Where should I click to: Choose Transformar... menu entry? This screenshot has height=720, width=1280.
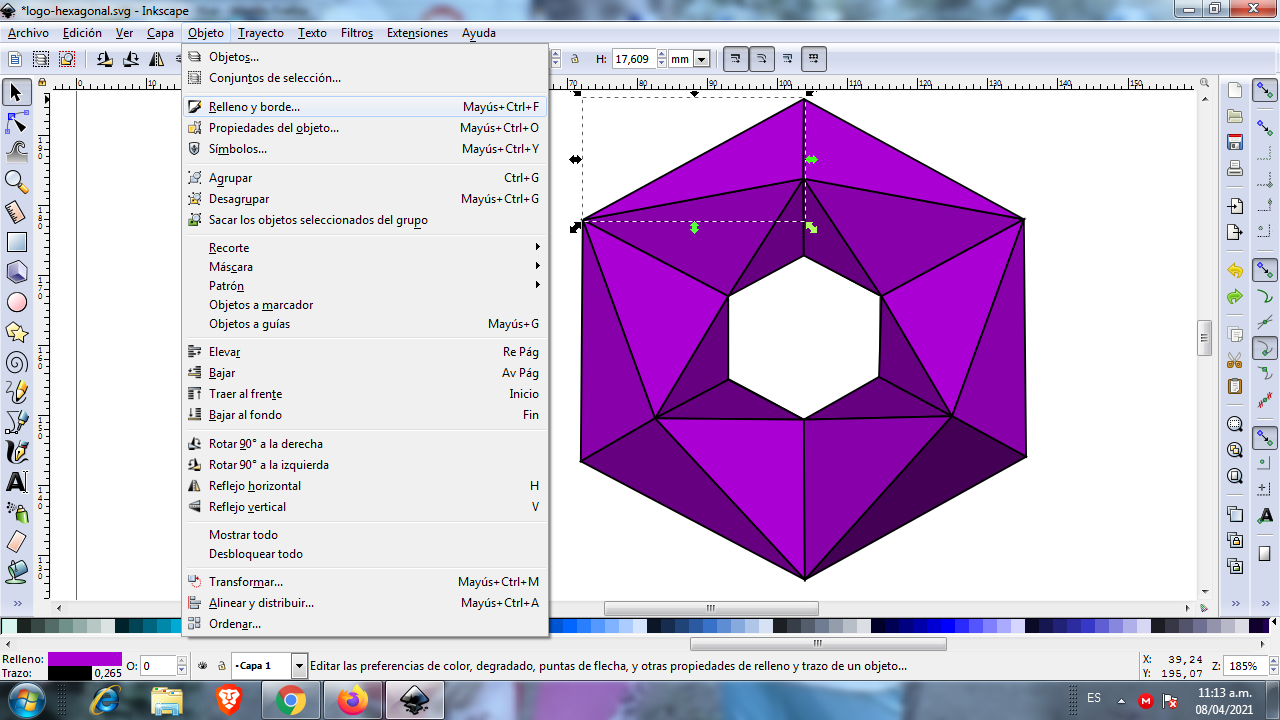[x=364, y=582]
